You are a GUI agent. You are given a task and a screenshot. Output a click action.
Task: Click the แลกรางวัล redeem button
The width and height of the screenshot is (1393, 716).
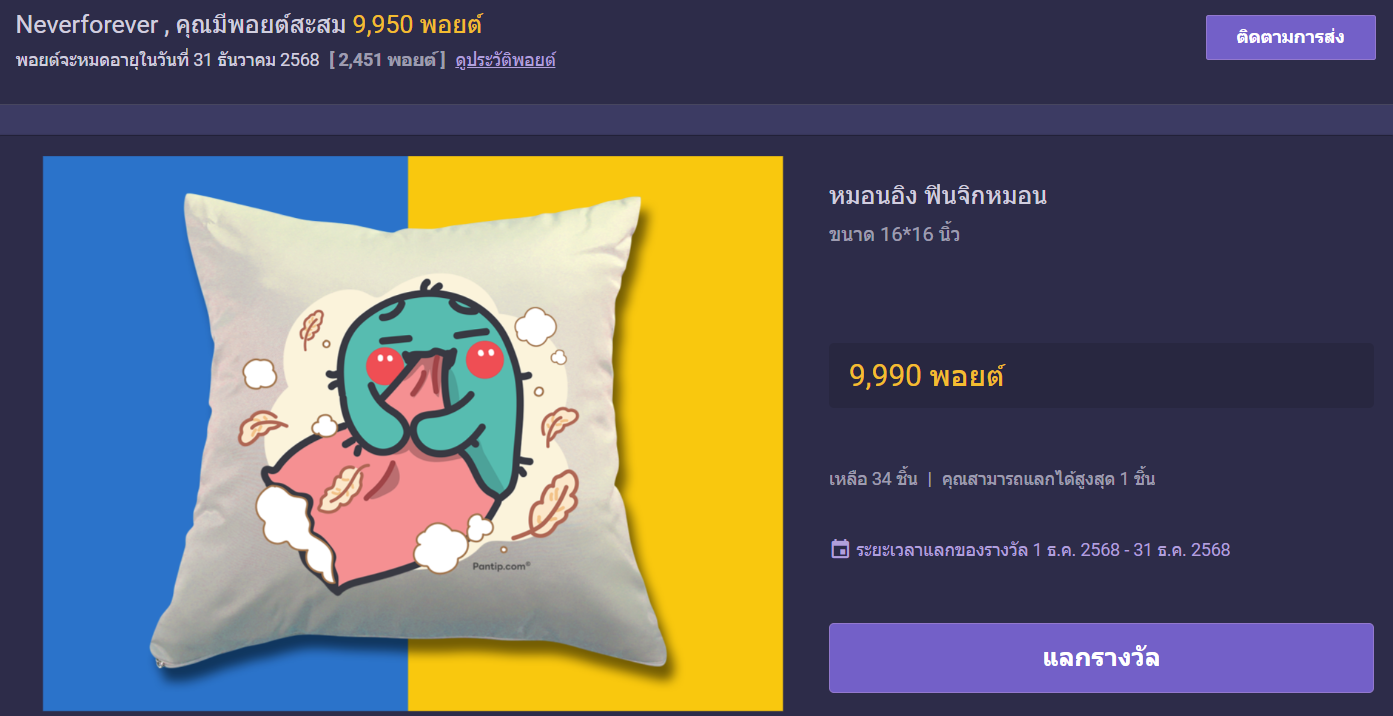click(x=1101, y=658)
